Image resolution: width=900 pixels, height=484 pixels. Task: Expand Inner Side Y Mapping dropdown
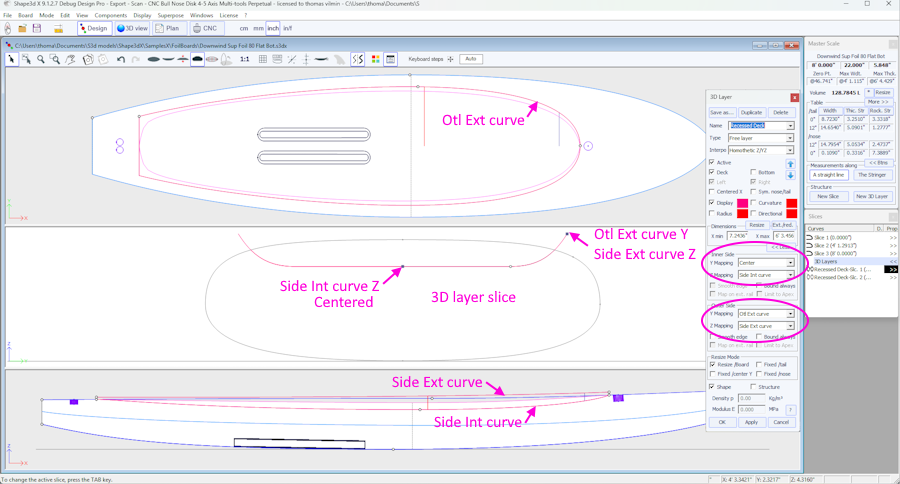(x=790, y=263)
